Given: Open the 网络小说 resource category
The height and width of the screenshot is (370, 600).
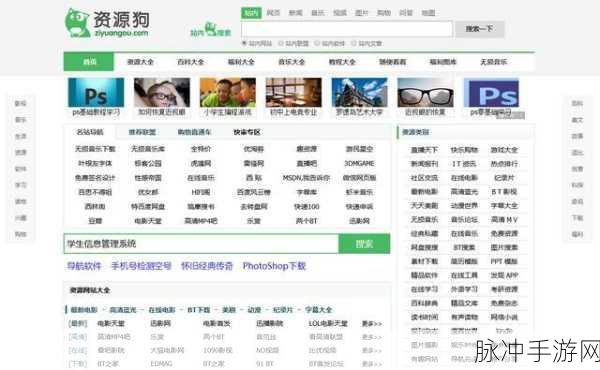Looking at the screenshot, I should click(504, 317).
